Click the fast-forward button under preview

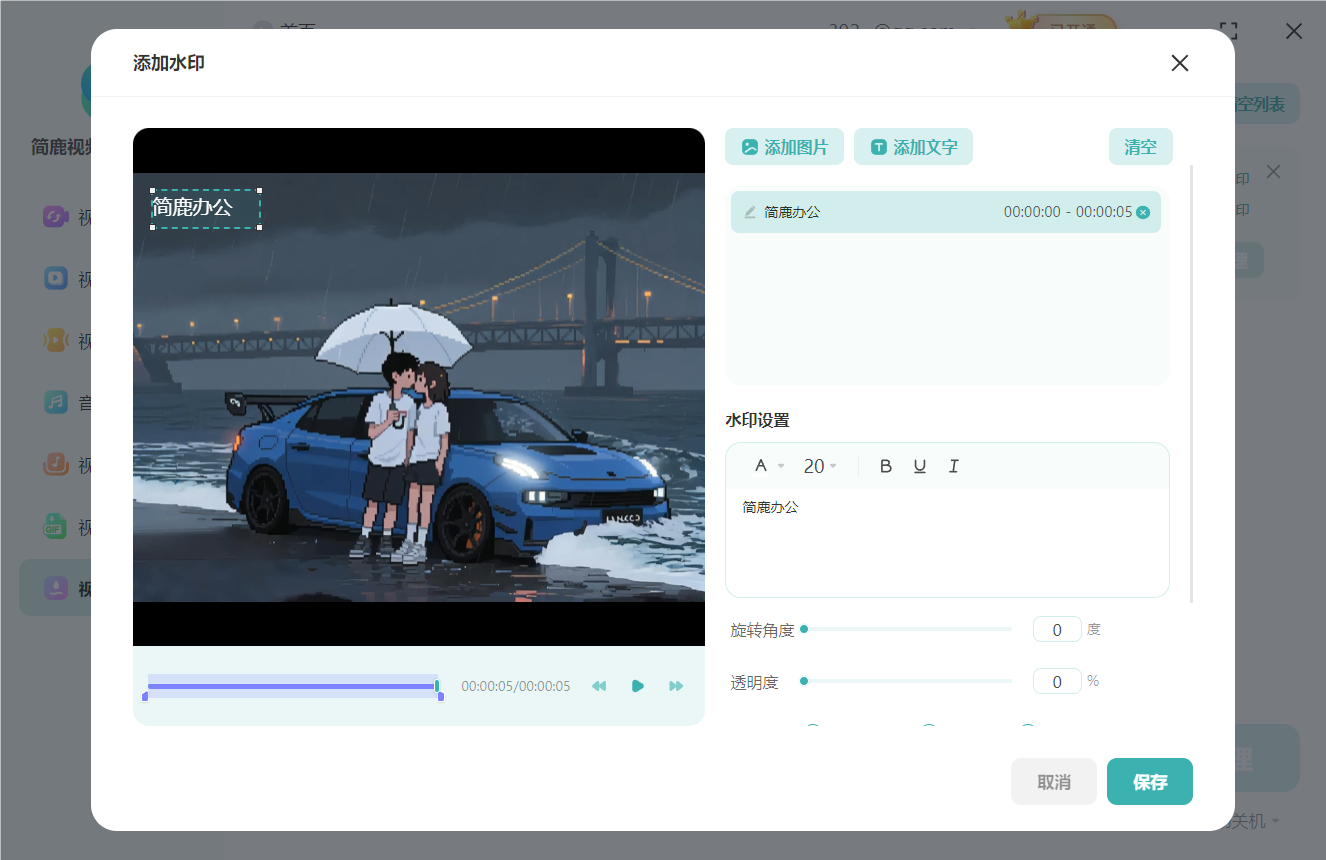click(676, 686)
